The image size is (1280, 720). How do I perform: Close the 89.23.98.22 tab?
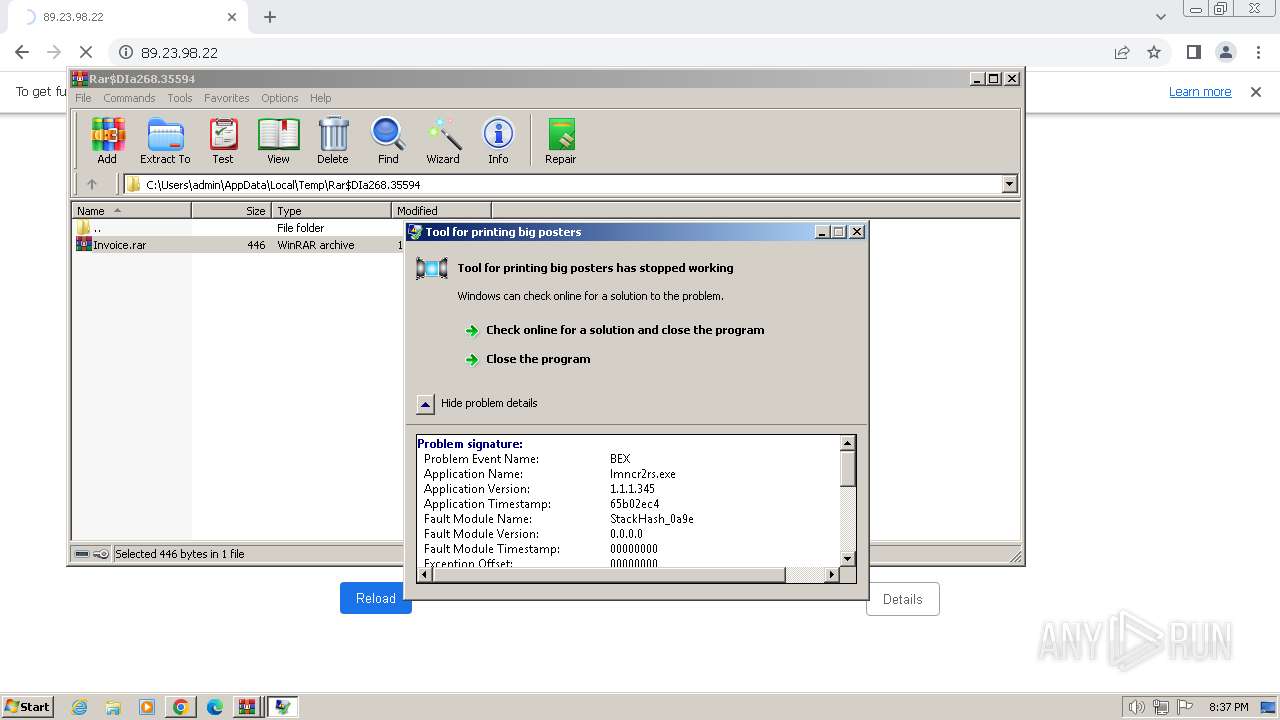coord(232,17)
